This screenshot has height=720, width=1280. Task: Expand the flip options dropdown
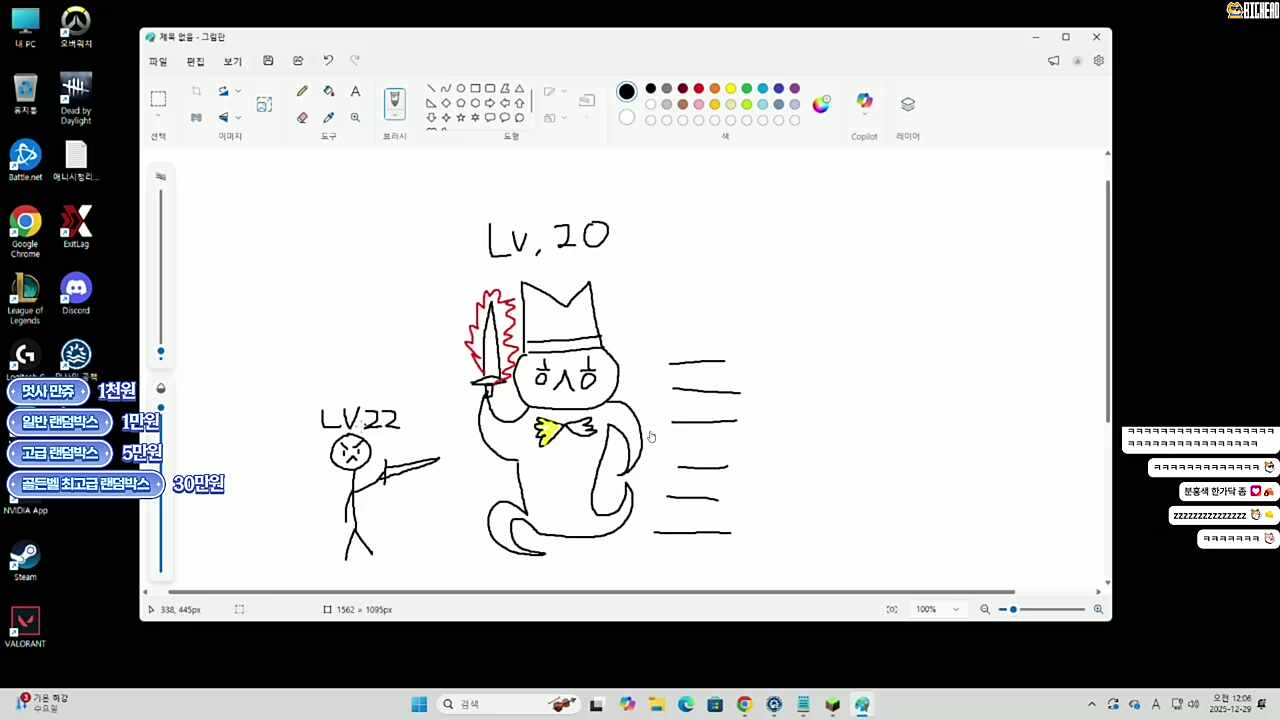point(237,117)
